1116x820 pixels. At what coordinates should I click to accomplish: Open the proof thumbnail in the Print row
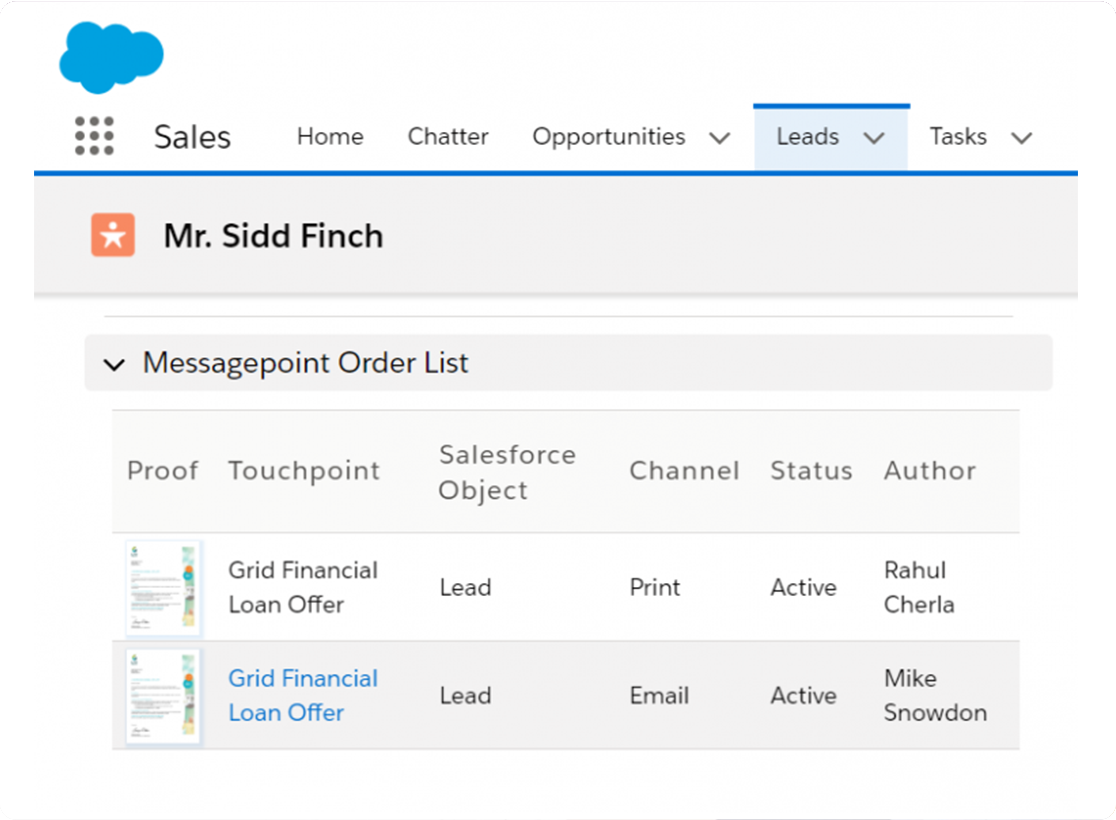click(x=163, y=588)
